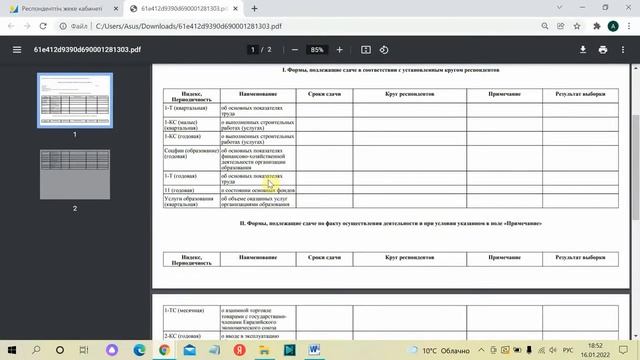640x360 pixels.
Task: Go forward in browser history
Action: point(27,26)
